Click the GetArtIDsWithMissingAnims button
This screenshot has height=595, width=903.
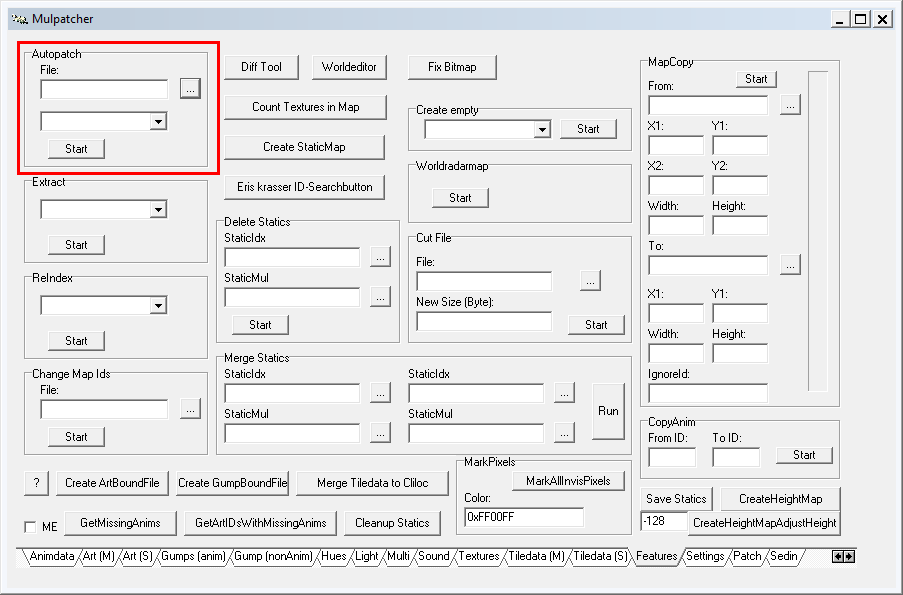point(260,523)
